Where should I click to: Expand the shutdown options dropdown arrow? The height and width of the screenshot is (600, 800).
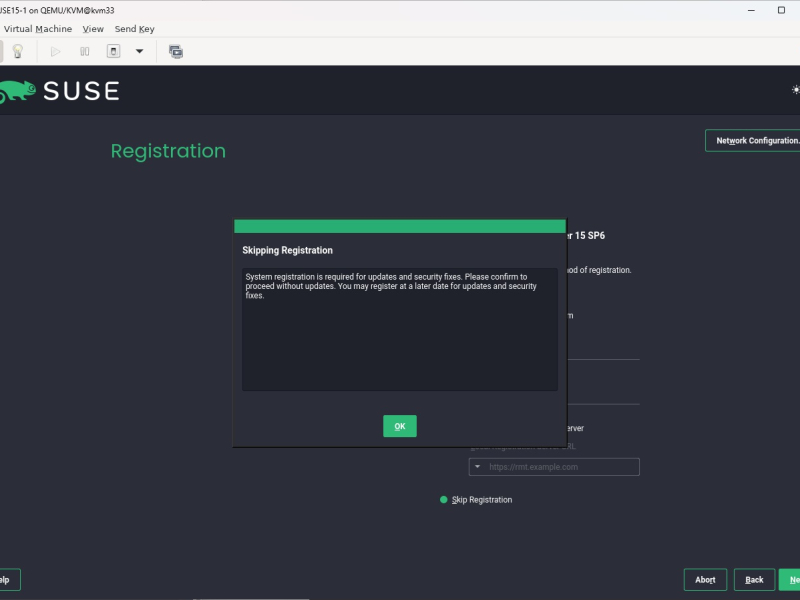tap(139, 51)
